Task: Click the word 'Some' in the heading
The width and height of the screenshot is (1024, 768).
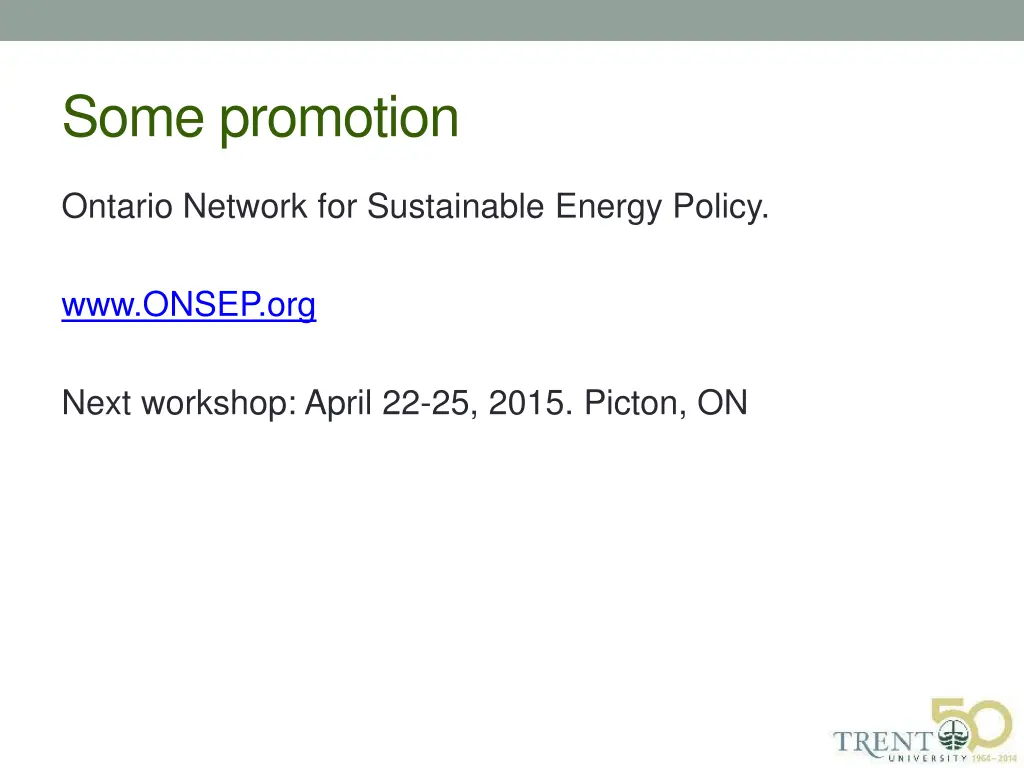Action: click(133, 116)
